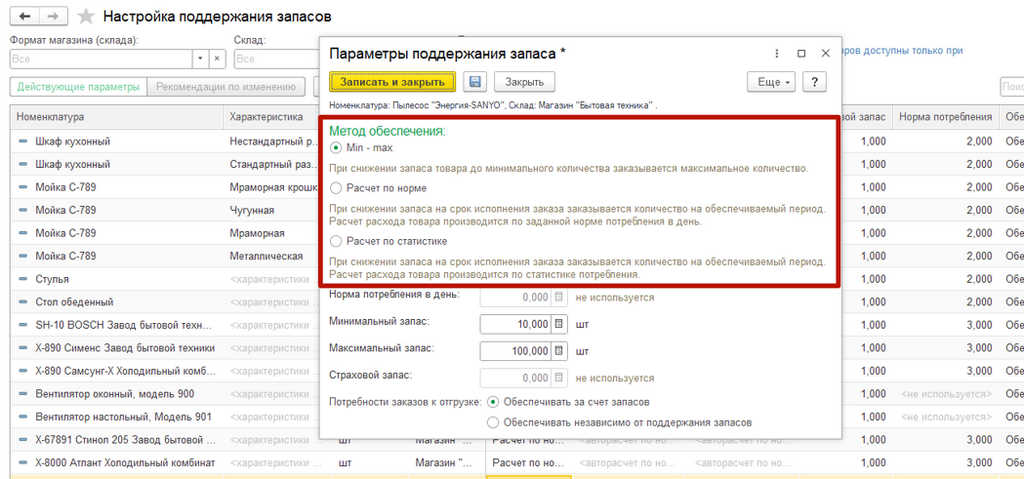Open calculator icon of Норма потребления в день
The height and width of the screenshot is (479, 1024).
(558, 297)
